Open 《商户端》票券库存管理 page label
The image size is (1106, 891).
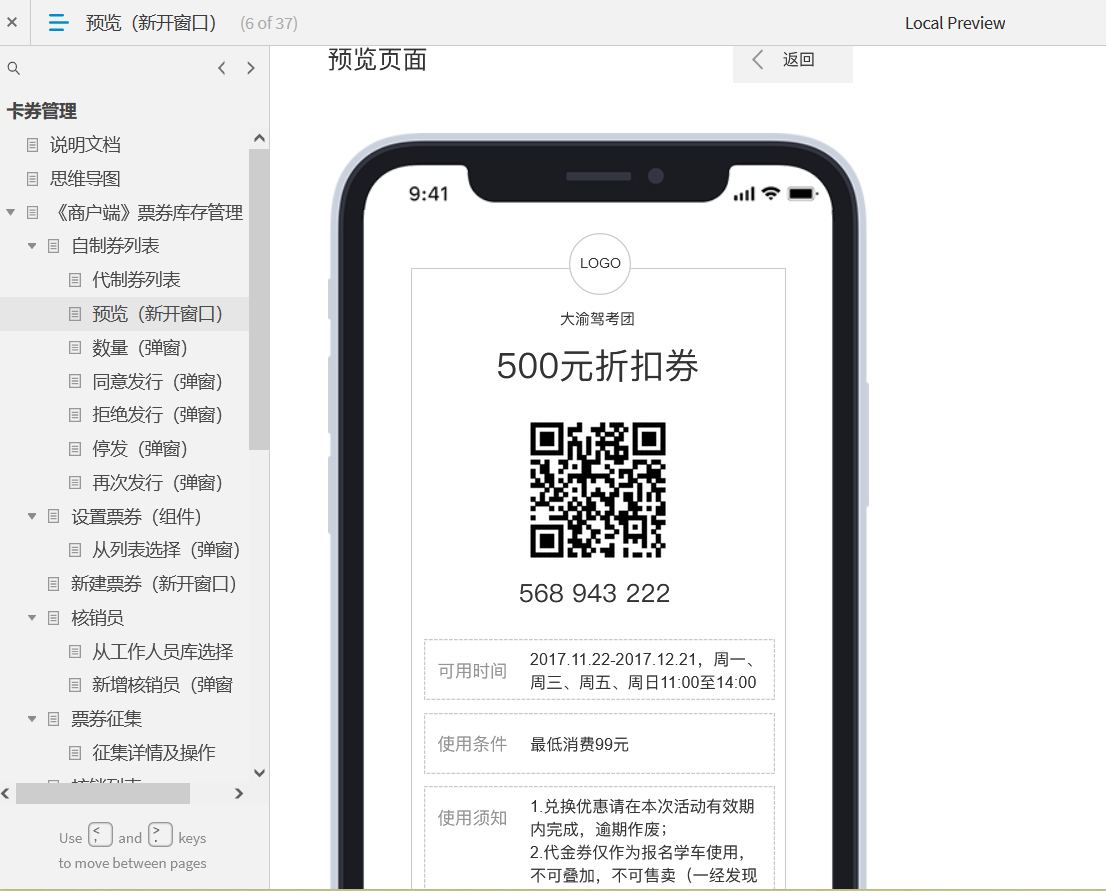coord(147,212)
